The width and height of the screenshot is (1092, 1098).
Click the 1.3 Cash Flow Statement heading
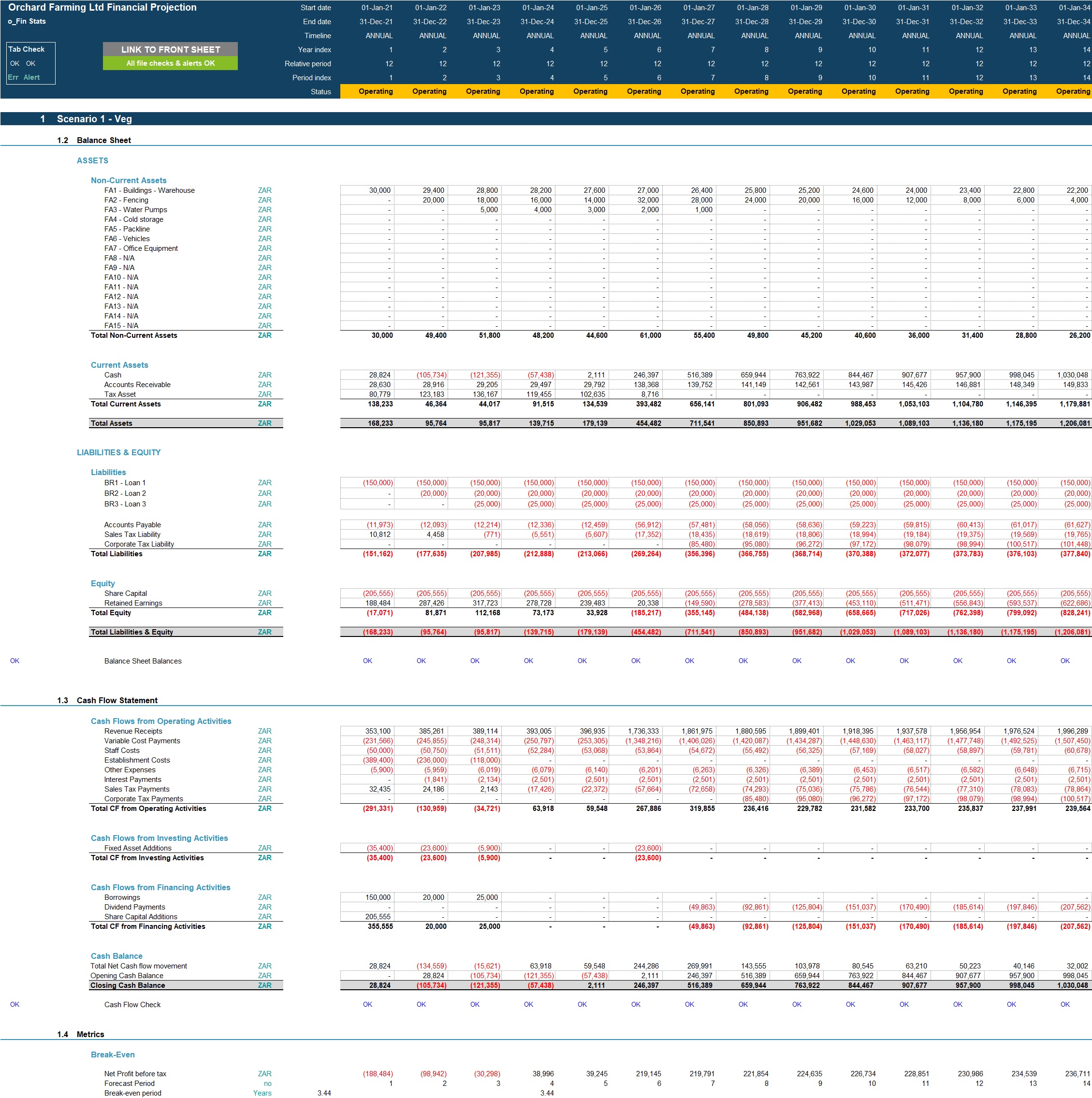coord(107,700)
